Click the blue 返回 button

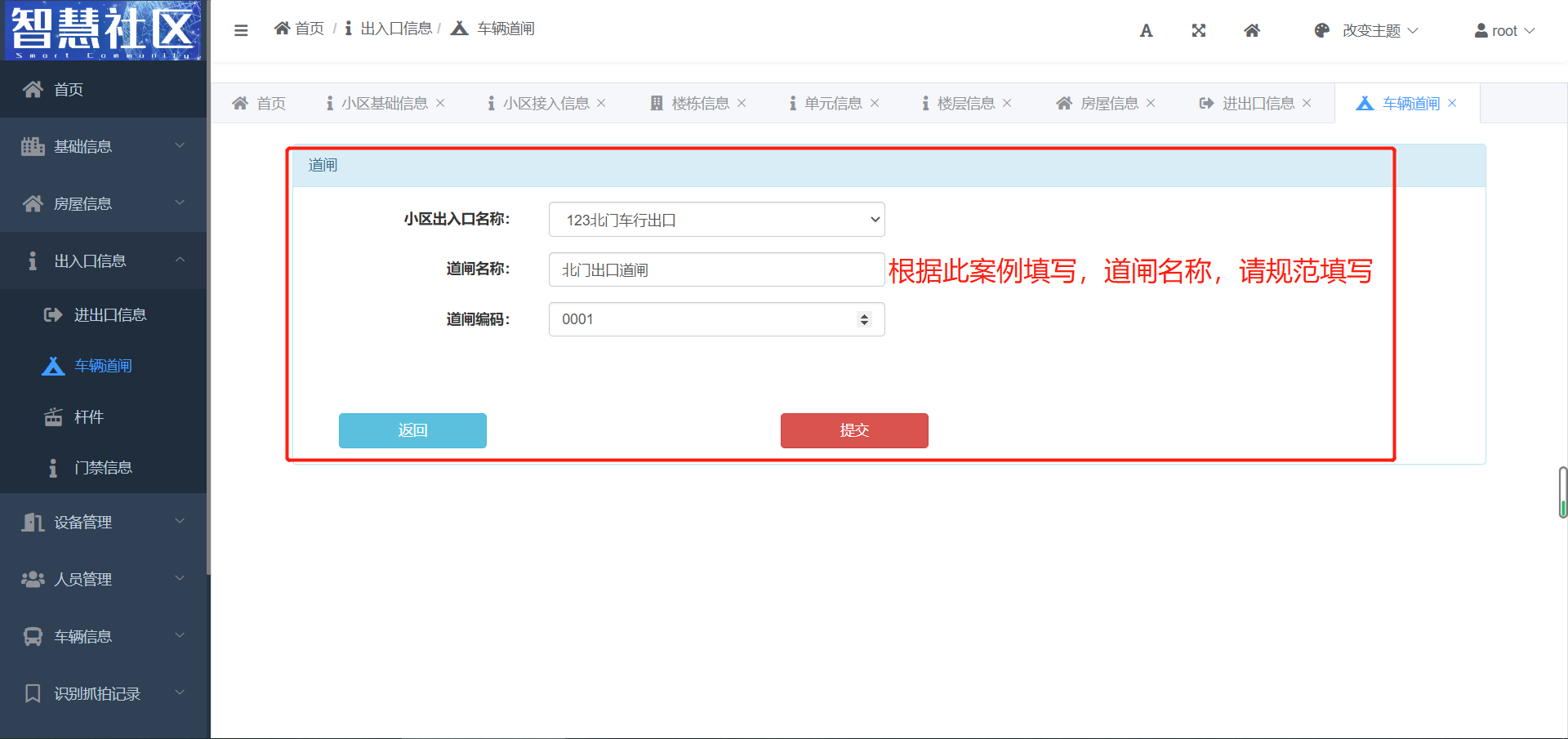coord(412,430)
